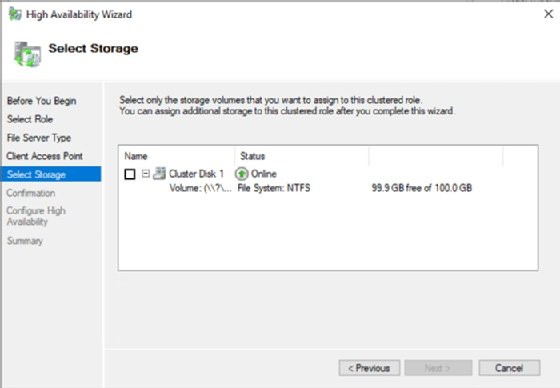Viewport: 560px width, 388px height.
Task: Click the Summary step
Action: click(x=25, y=241)
